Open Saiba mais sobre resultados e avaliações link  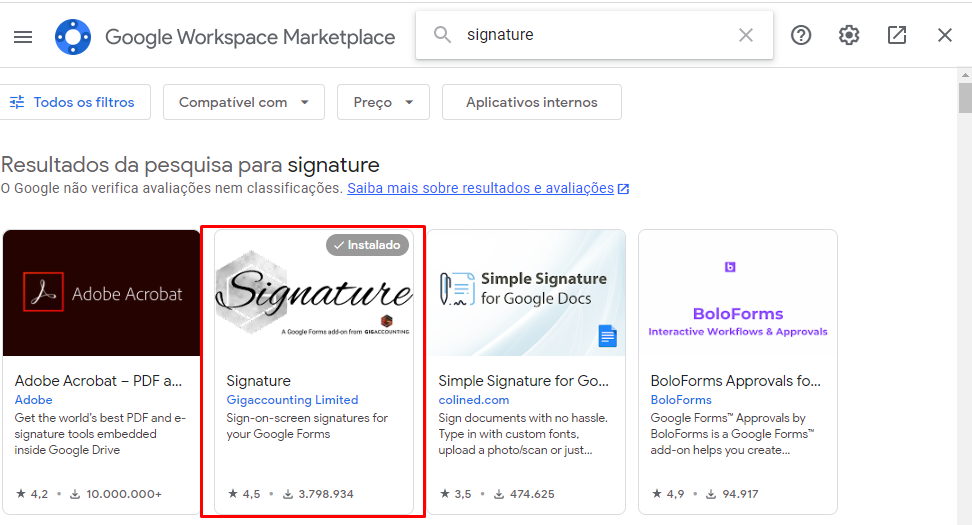tap(488, 188)
